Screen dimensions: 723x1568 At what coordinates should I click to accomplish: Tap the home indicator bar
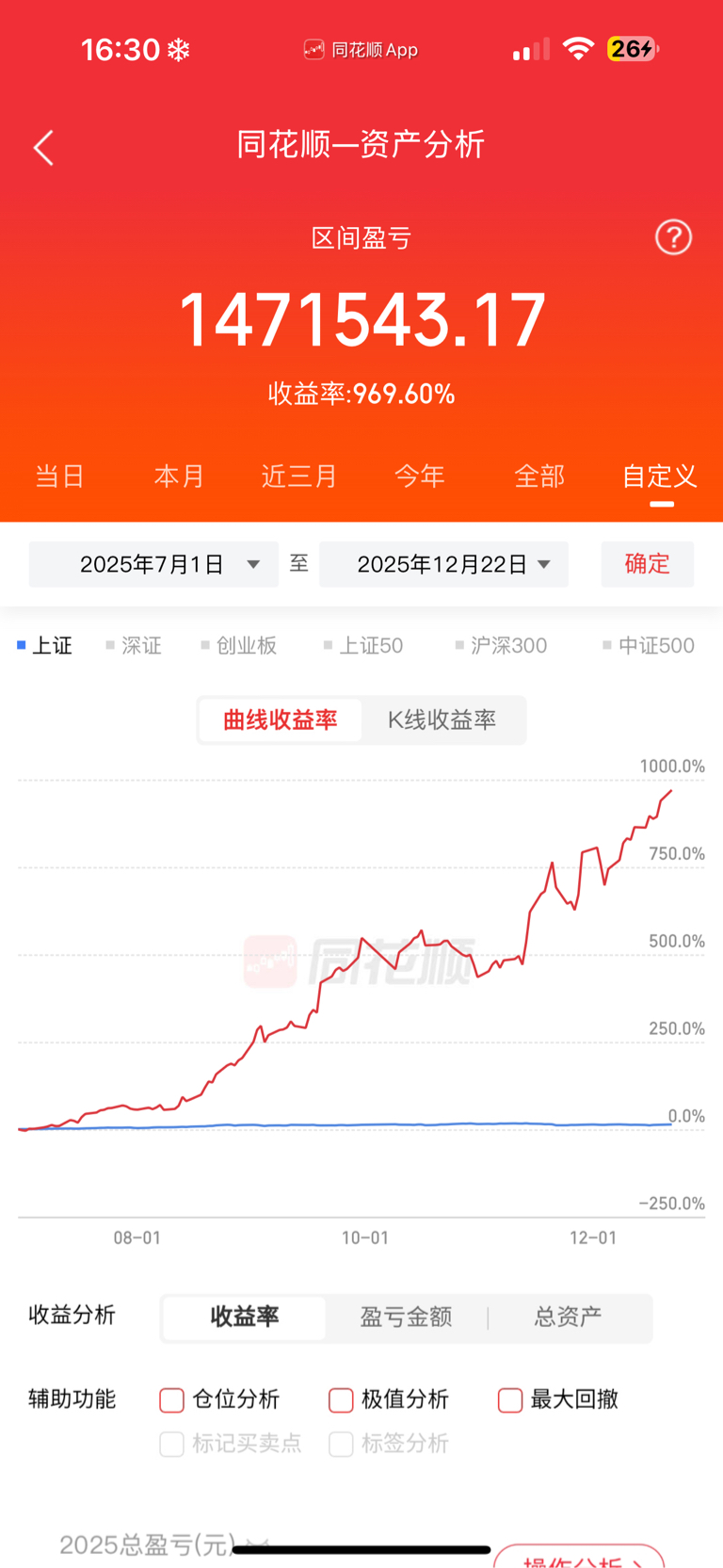(361, 1549)
